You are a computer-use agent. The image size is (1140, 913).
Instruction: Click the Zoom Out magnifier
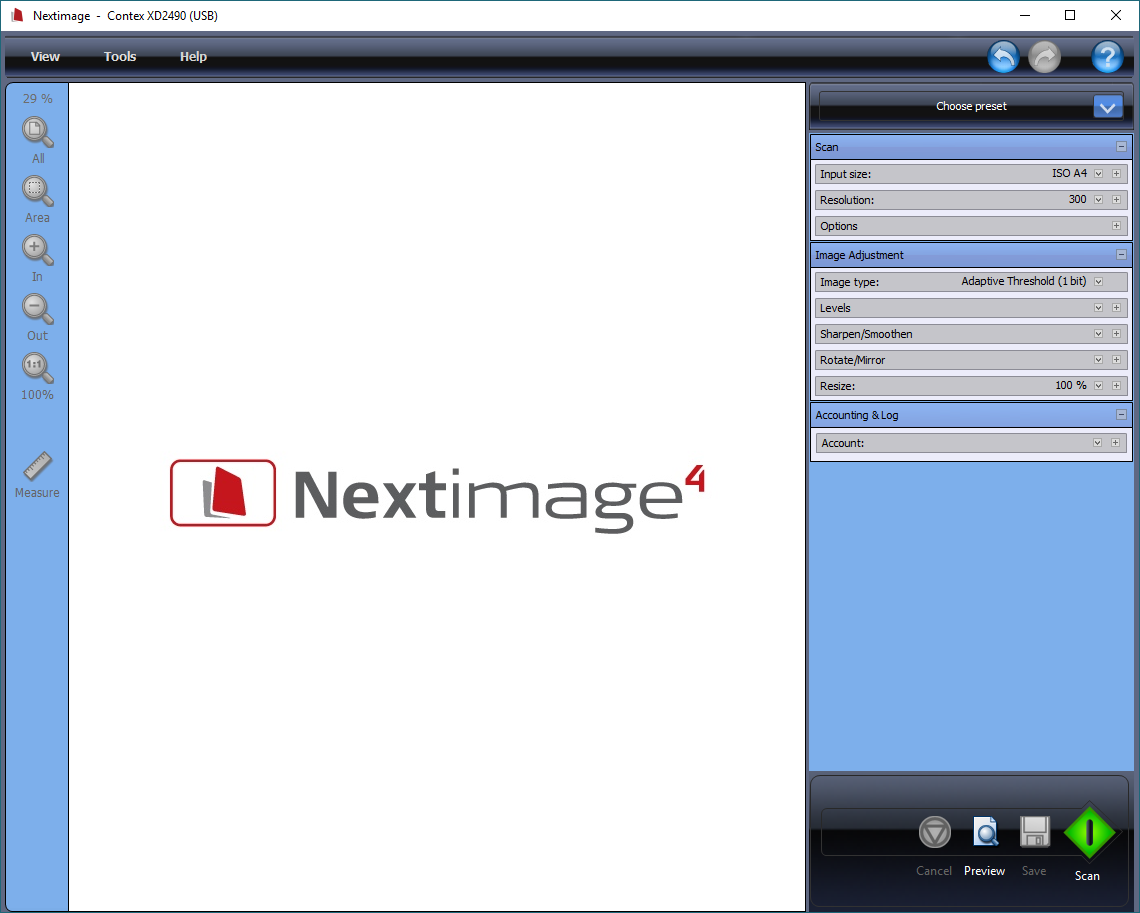(37, 309)
